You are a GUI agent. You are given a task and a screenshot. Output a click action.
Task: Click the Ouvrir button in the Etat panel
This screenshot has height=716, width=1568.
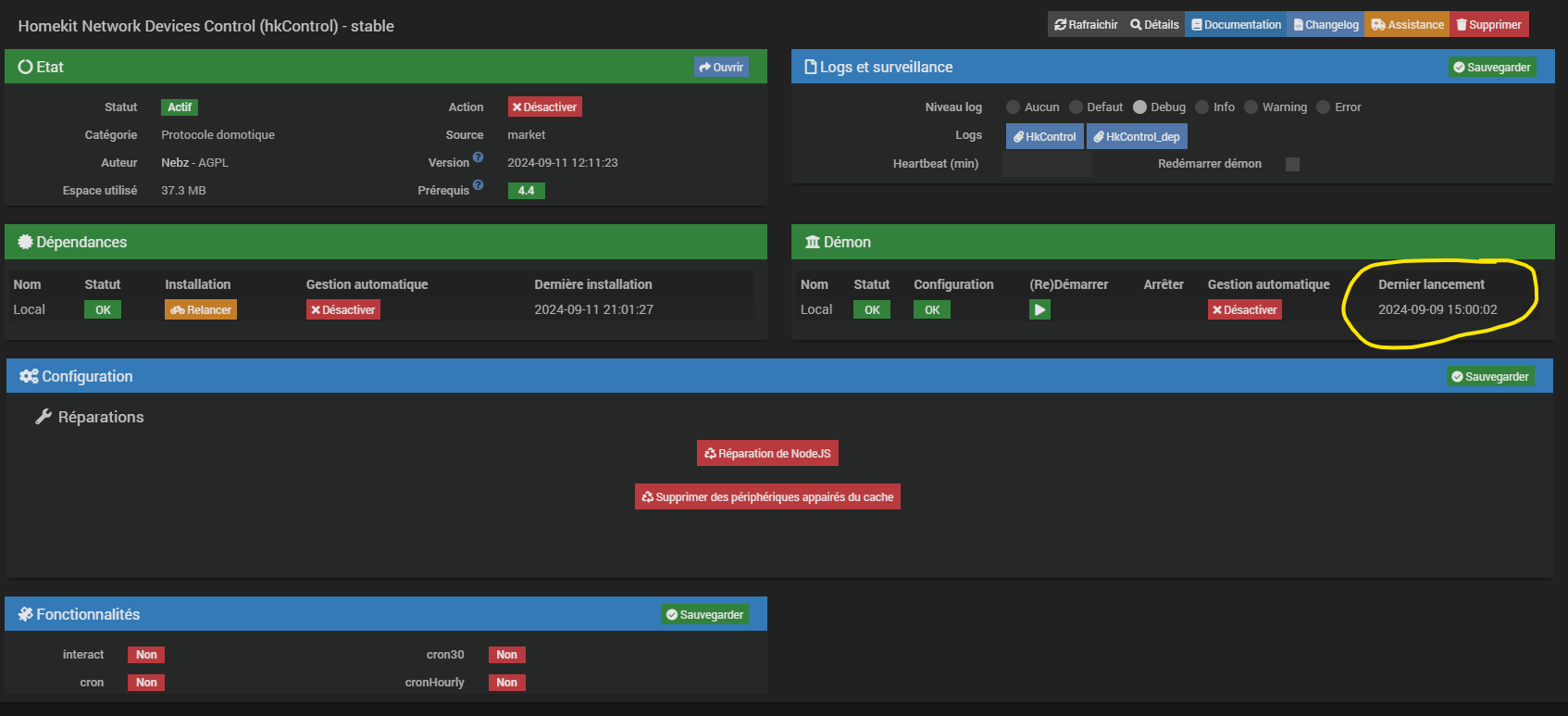click(x=721, y=67)
